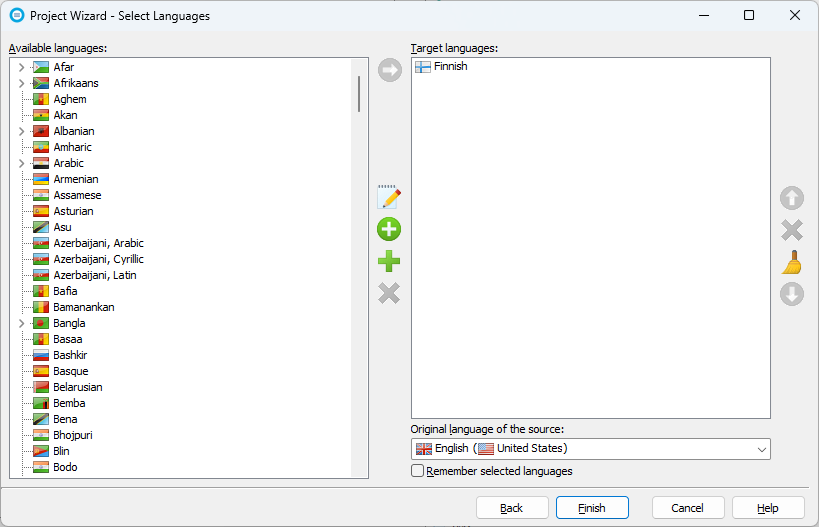Click the grey X icon below the green plus

pos(389,293)
